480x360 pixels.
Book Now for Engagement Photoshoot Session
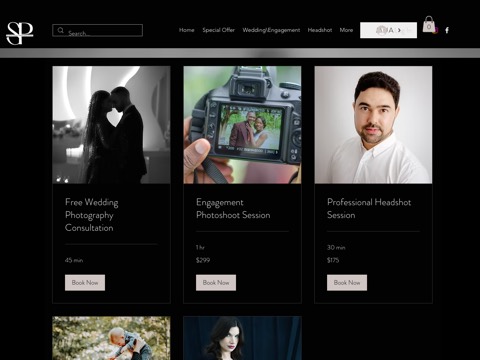click(216, 283)
